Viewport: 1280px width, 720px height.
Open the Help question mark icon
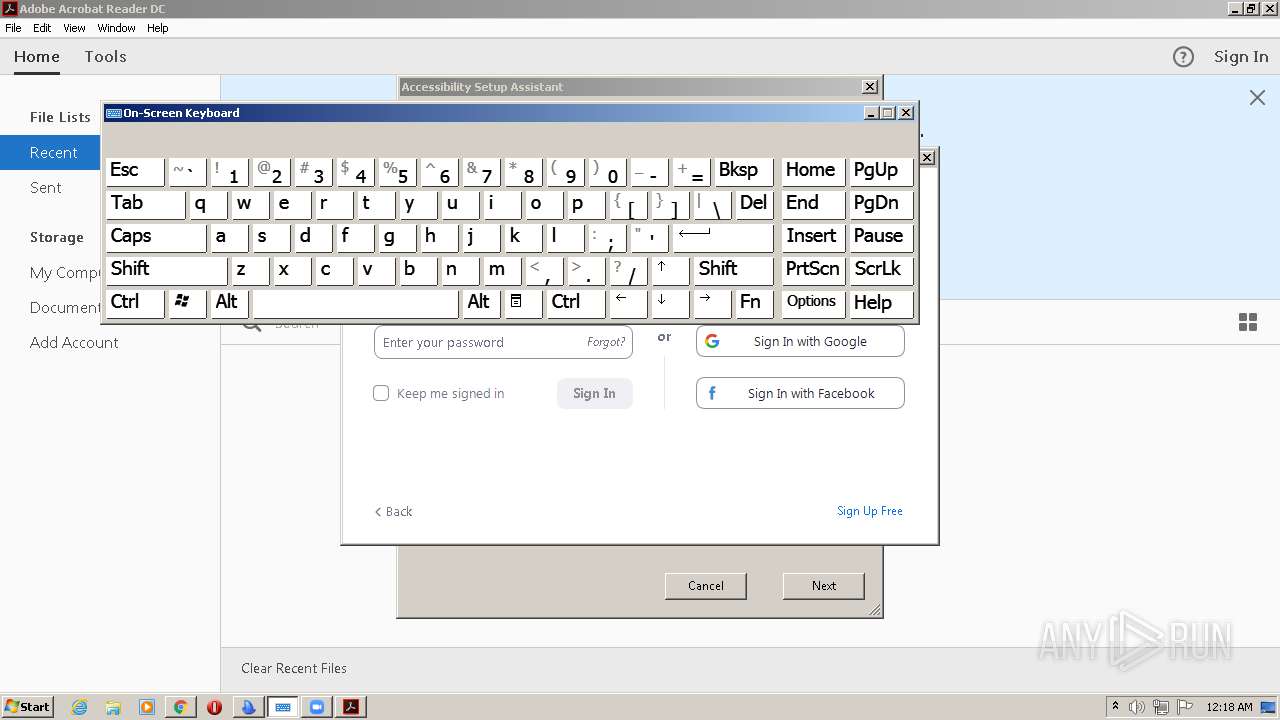1183,57
